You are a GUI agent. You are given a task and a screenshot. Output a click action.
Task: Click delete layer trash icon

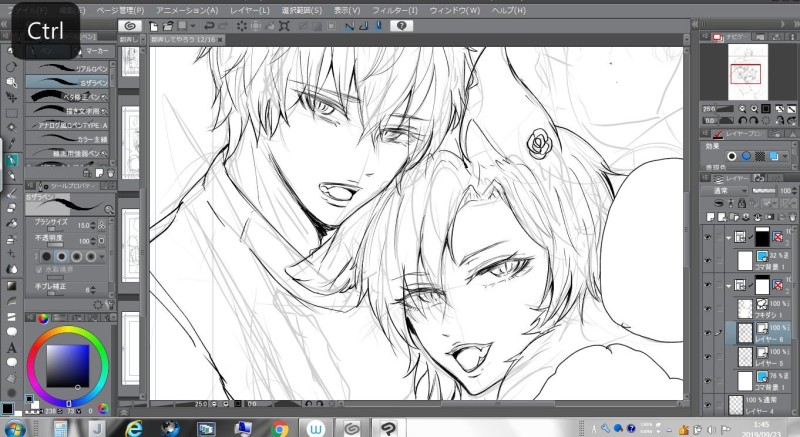(792, 217)
